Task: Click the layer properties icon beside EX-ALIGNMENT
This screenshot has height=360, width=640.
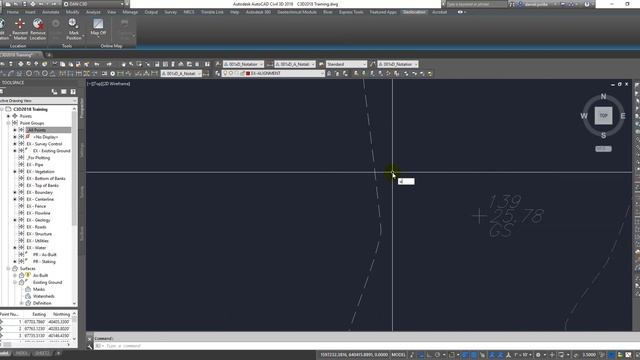Action: coord(218,73)
